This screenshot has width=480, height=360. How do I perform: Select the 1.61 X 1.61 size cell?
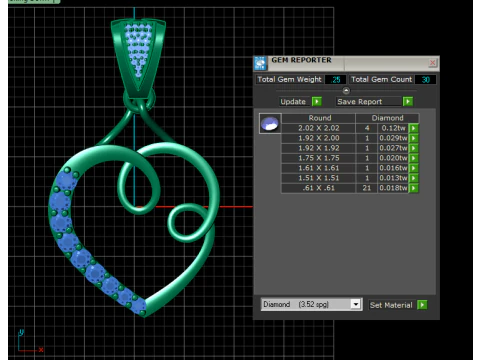(x=319, y=168)
